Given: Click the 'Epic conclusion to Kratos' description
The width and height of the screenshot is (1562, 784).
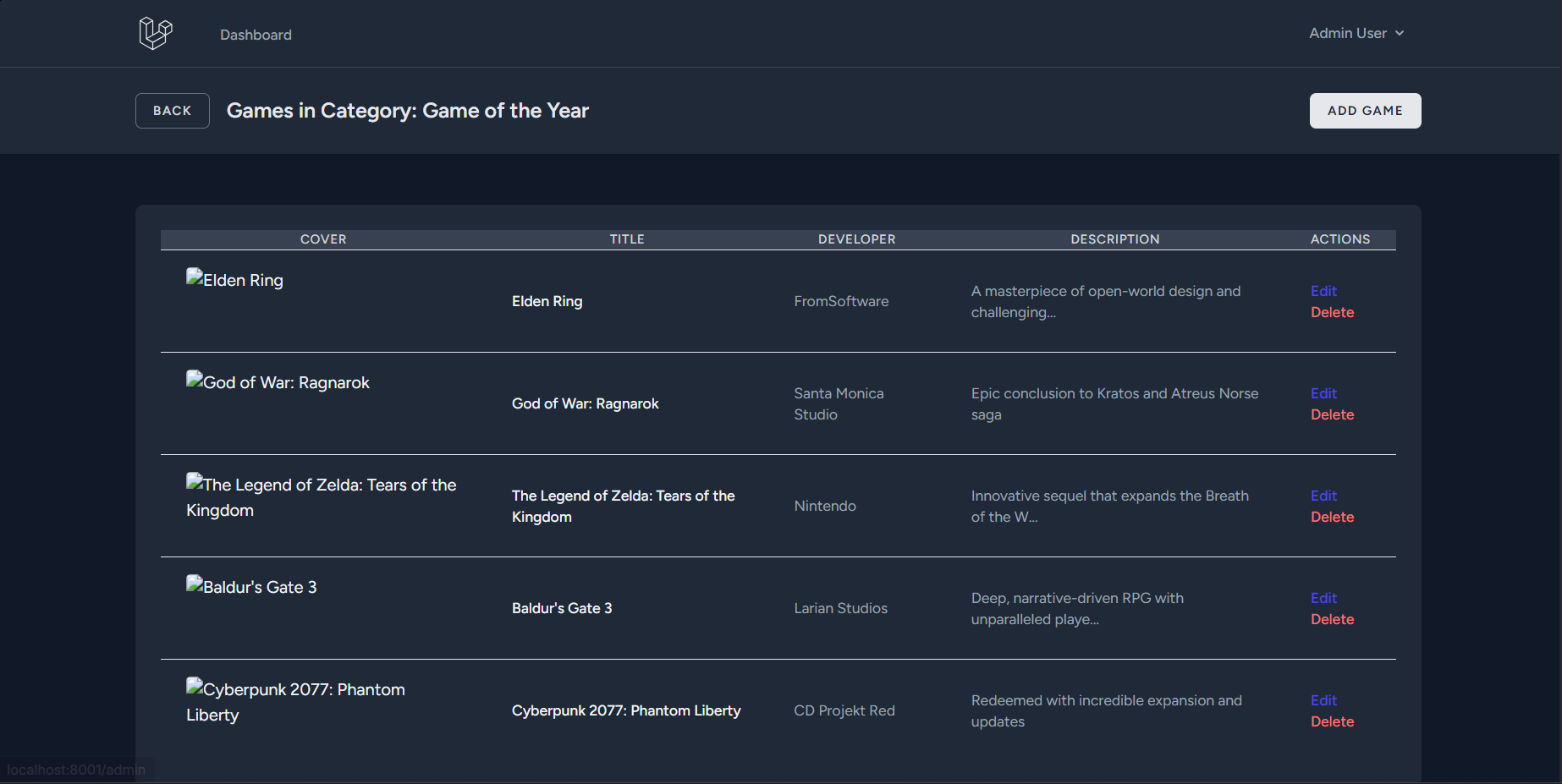Looking at the screenshot, I should (x=1114, y=403).
